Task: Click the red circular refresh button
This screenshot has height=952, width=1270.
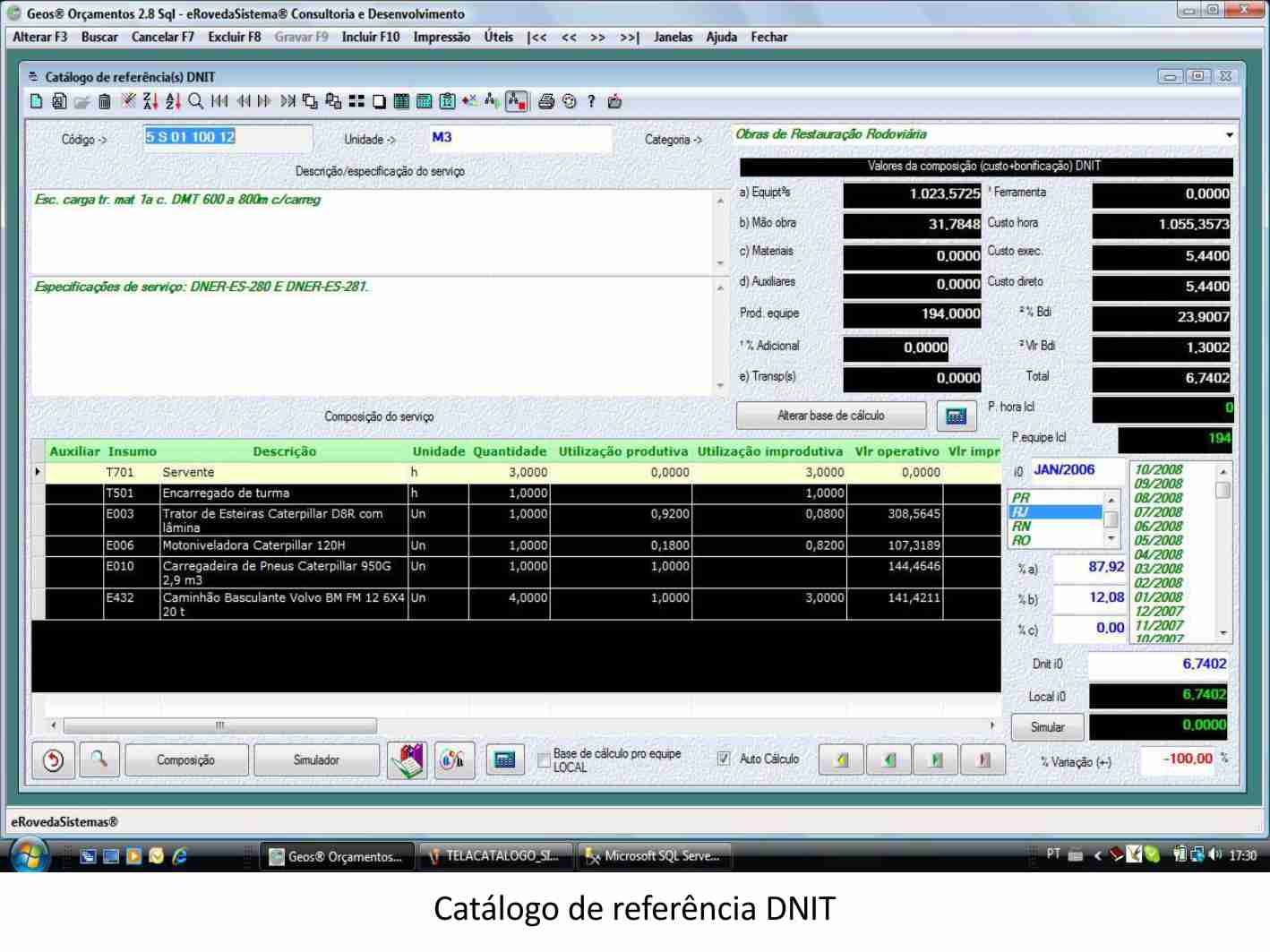Action: pos(53,760)
